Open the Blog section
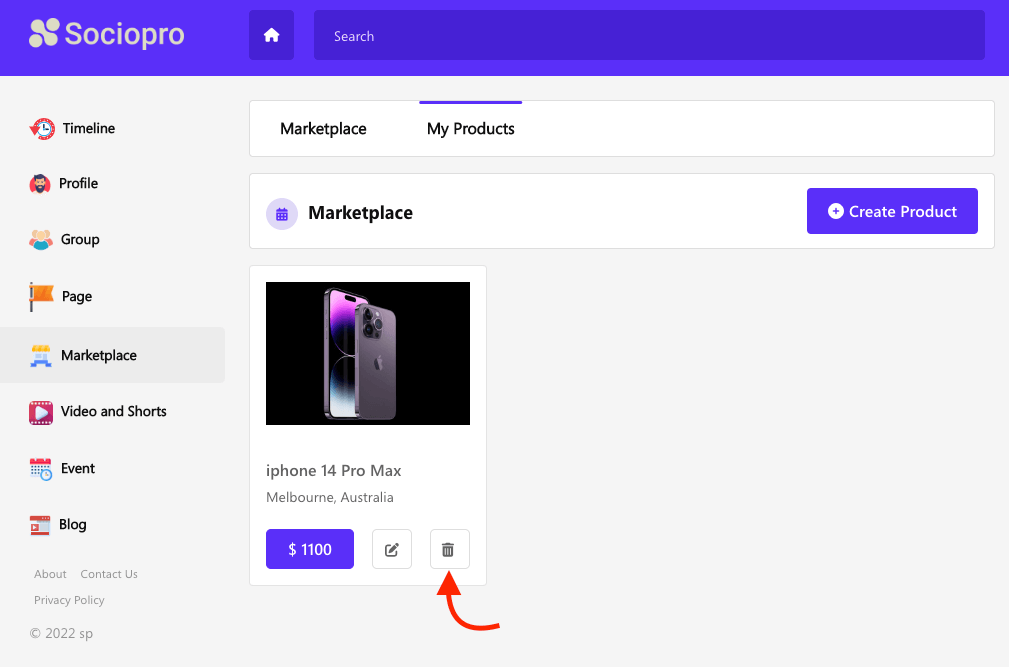 (x=41, y=524)
